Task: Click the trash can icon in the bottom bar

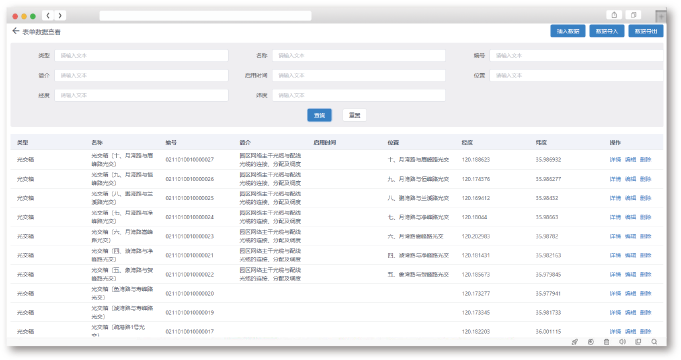Action: pos(606,342)
